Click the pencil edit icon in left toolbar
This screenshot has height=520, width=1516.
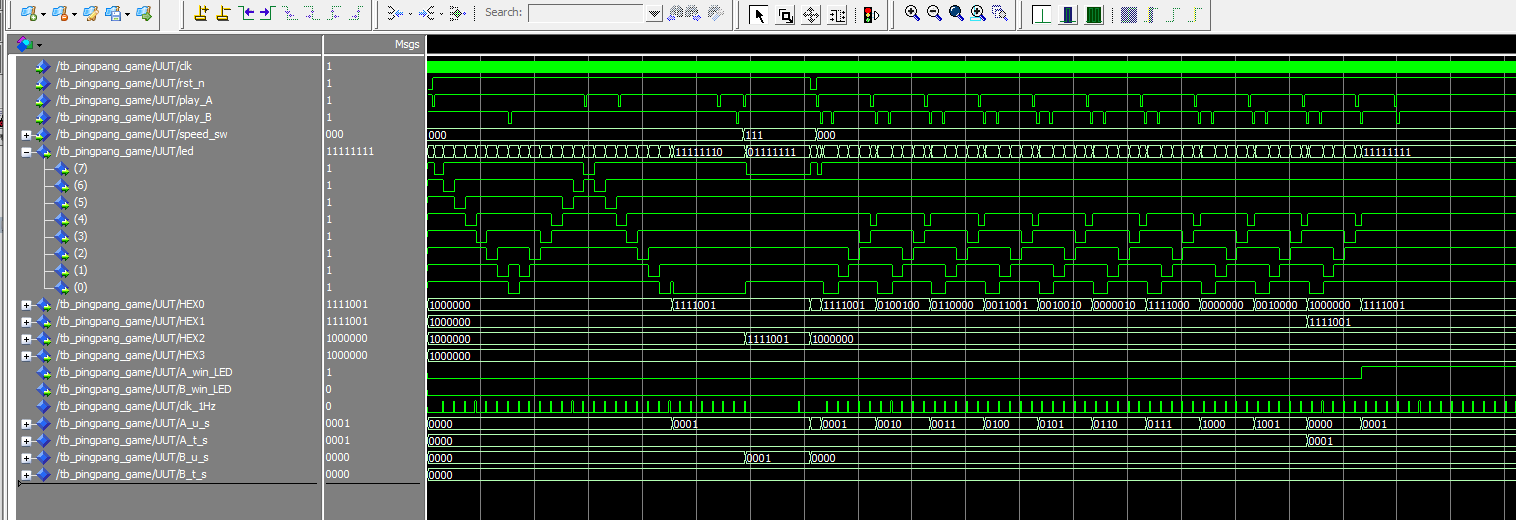[90, 14]
